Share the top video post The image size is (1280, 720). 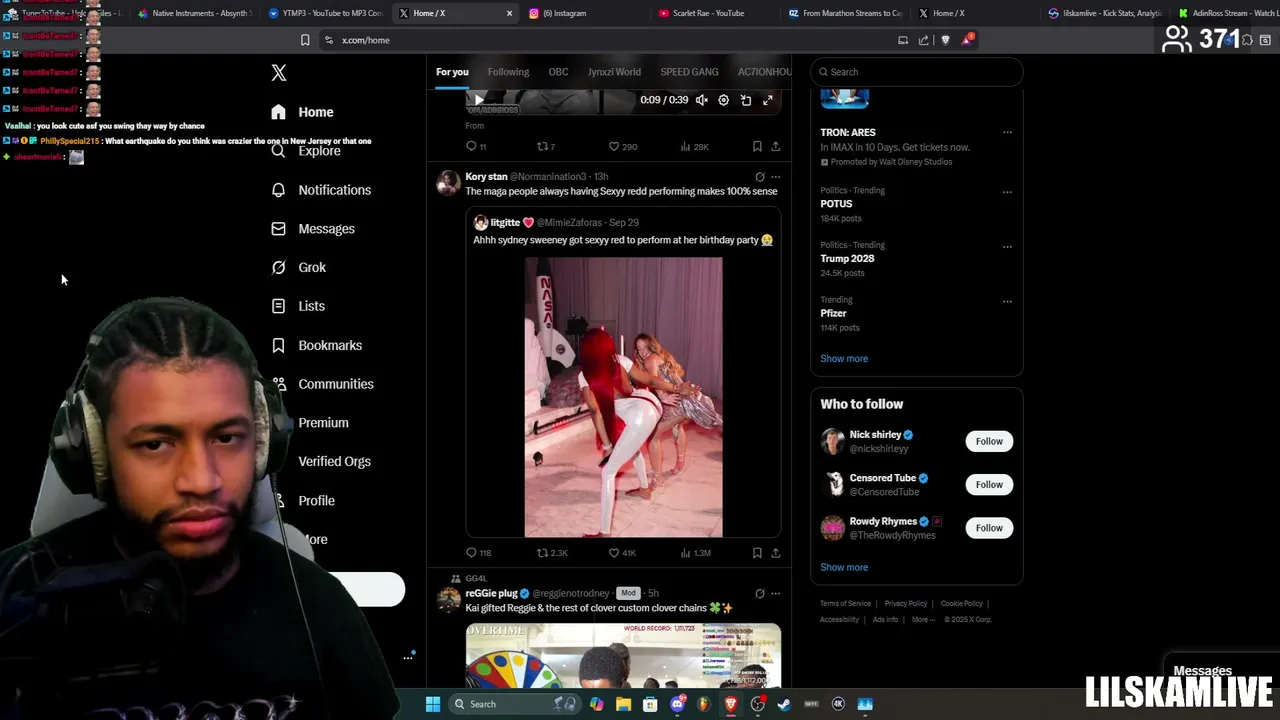click(775, 146)
